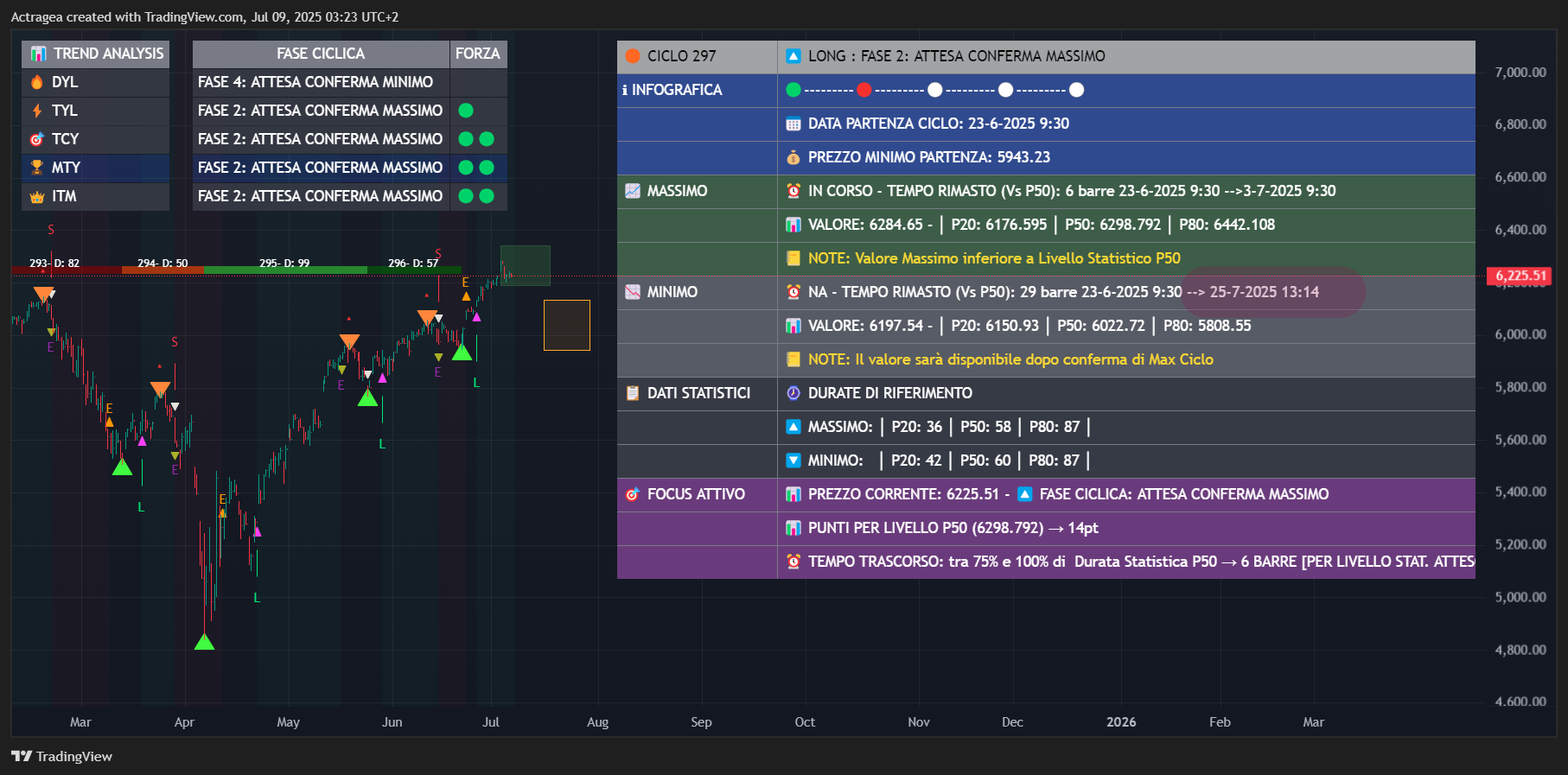Viewport: 1568px width, 775px height.
Task: Click the bar chart icon beside VALORE: 6284.65
Action: (x=794, y=225)
